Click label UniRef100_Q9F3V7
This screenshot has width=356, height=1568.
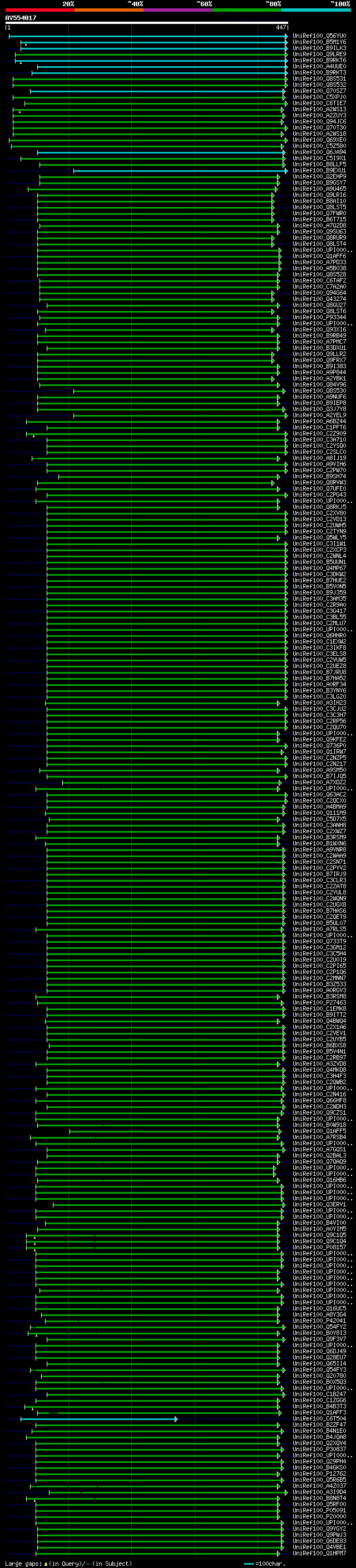(319, 1339)
